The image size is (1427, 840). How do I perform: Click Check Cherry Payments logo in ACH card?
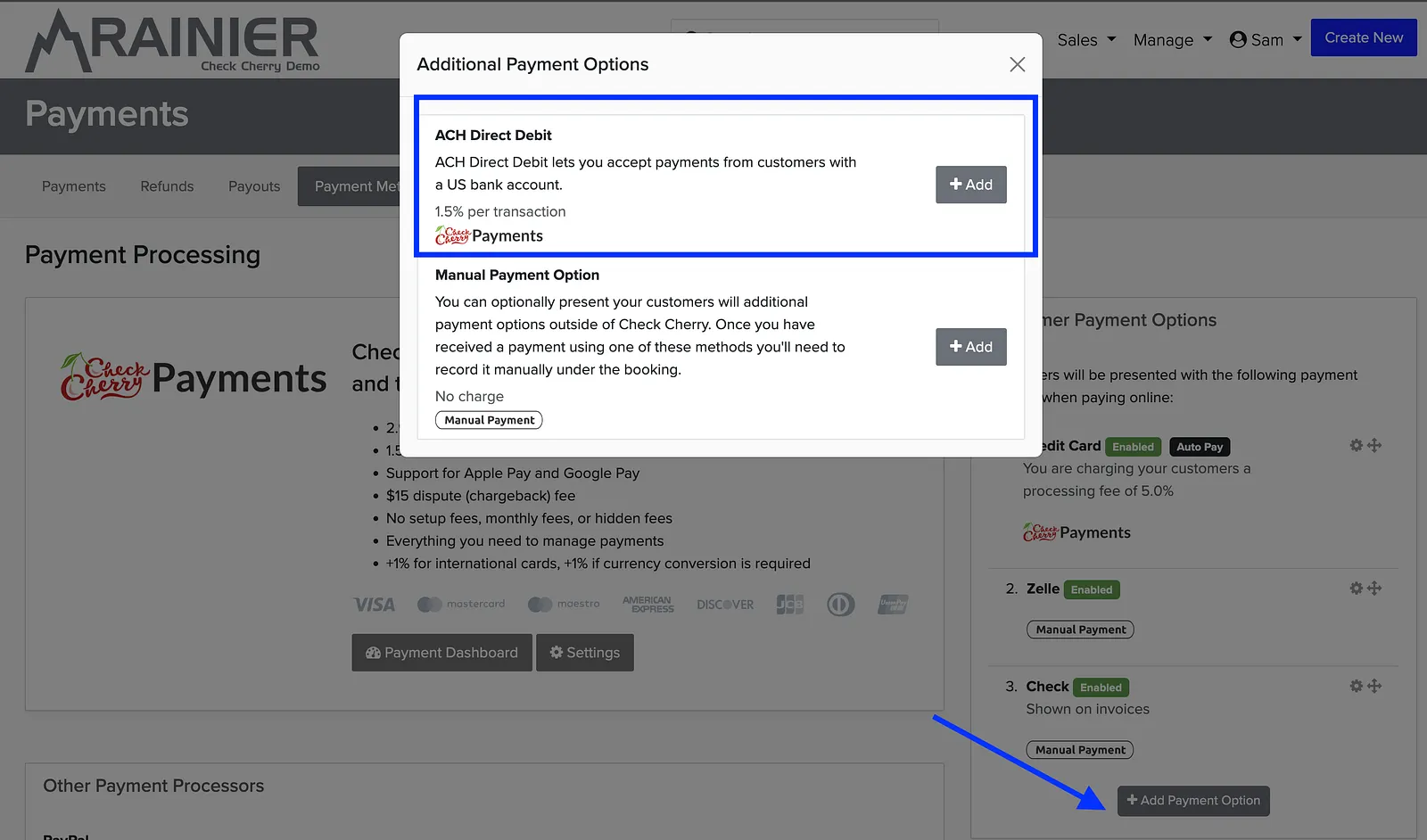pos(489,235)
